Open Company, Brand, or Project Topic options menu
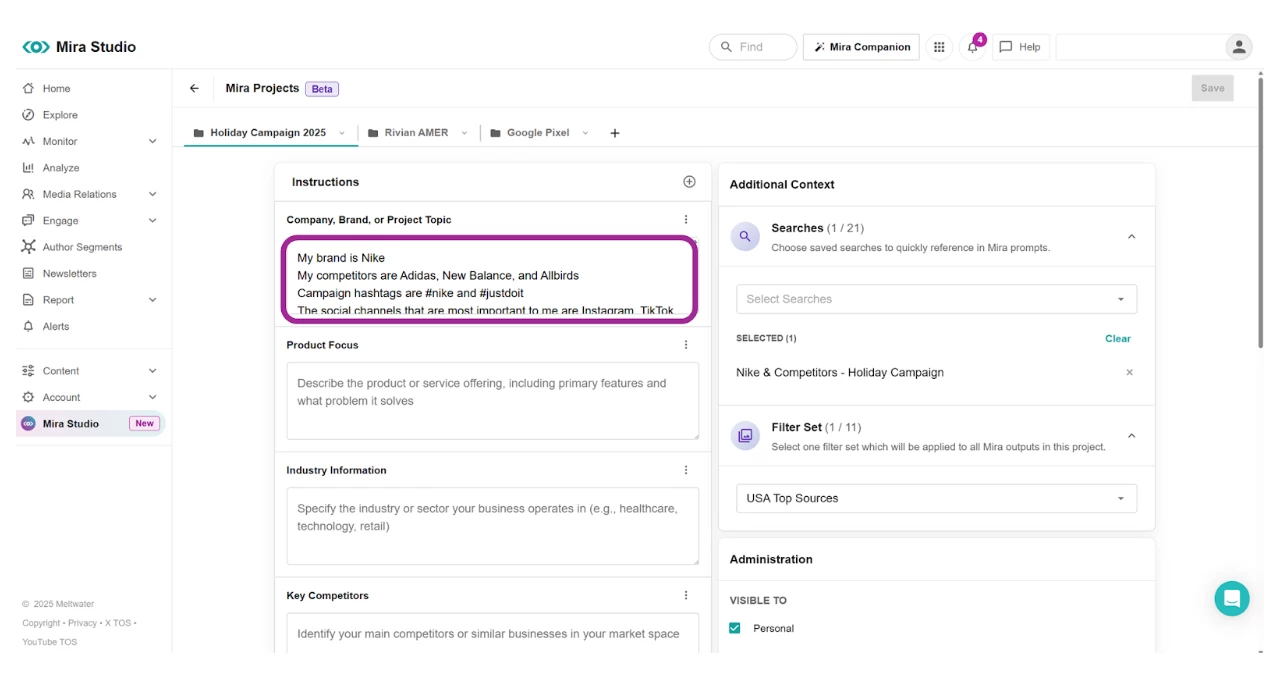This screenshot has width=1280, height=690. pyautogui.click(x=686, y=220)
